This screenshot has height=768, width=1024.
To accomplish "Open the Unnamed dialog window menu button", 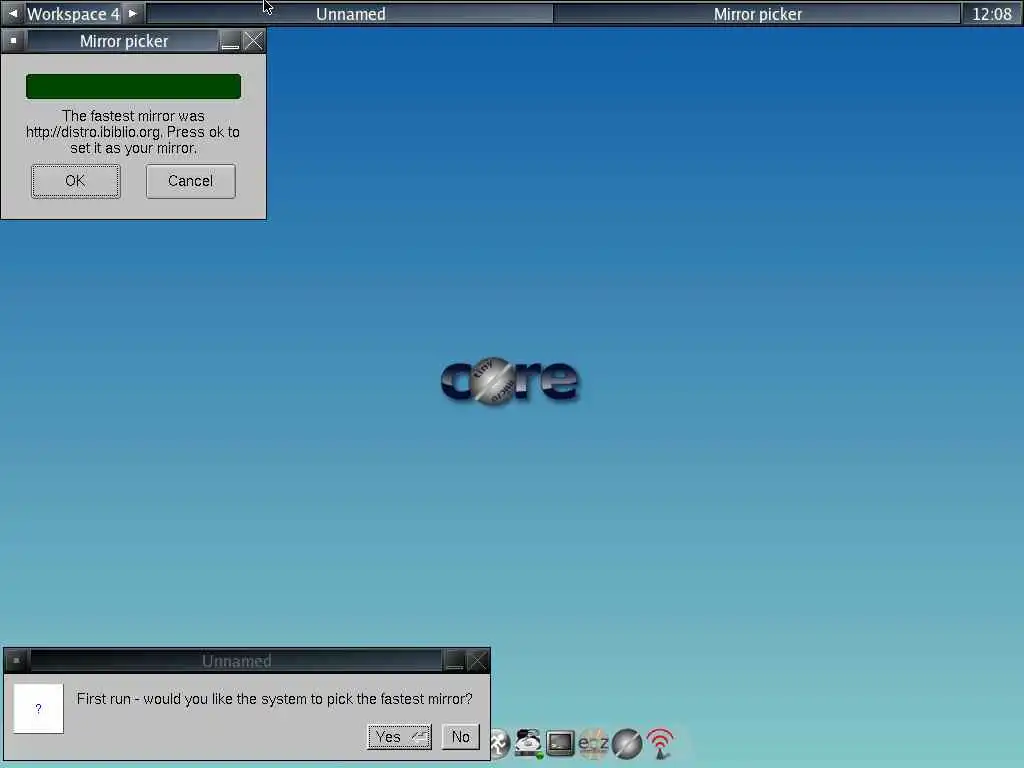I will [16, 661].
